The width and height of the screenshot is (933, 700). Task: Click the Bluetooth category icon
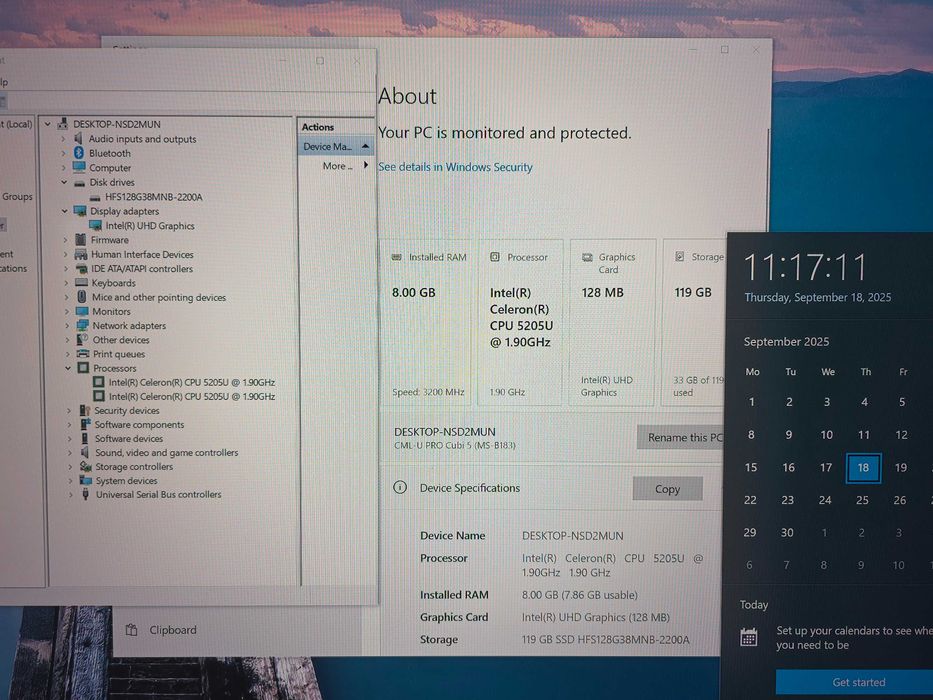(79, 153)
